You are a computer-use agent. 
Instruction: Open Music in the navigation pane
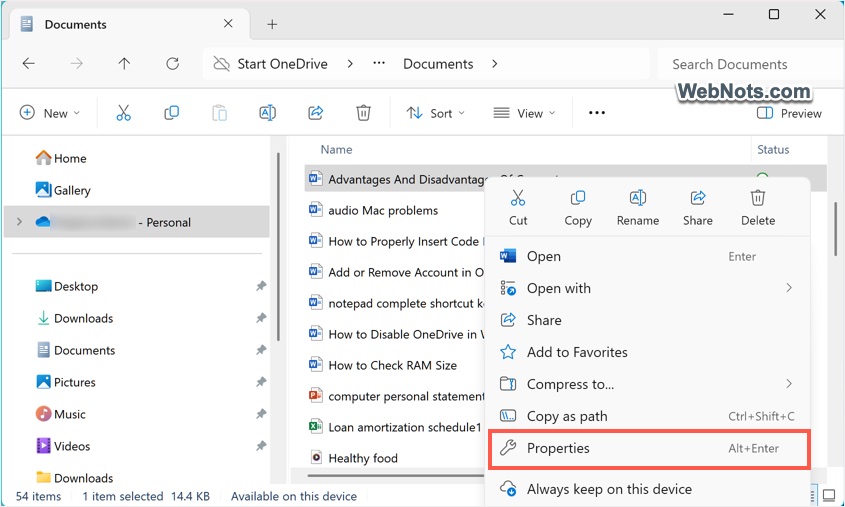[x=61, y=414]
